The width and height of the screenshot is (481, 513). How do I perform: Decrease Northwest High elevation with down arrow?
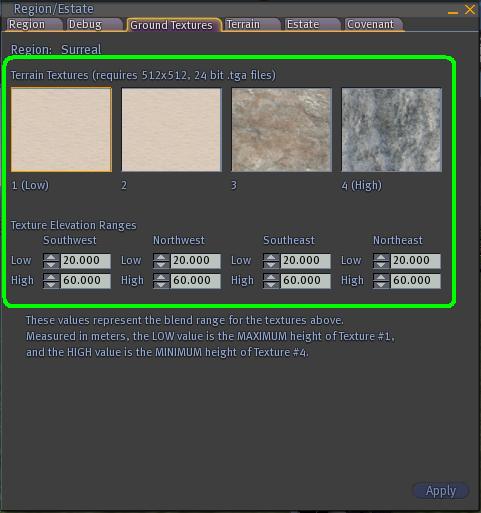[x=161, y=284]
